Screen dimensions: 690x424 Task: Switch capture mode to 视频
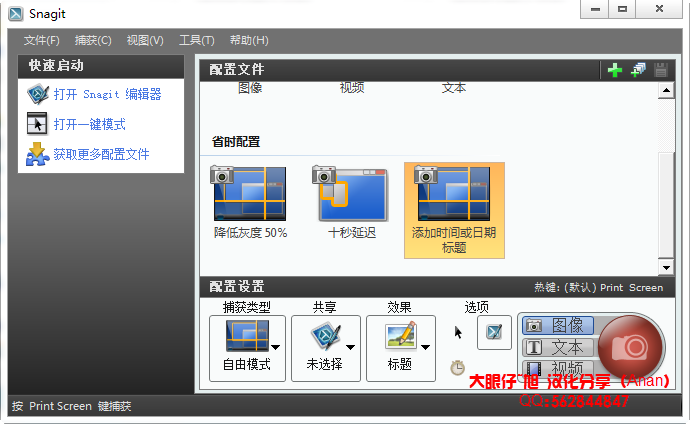[558, 367]
